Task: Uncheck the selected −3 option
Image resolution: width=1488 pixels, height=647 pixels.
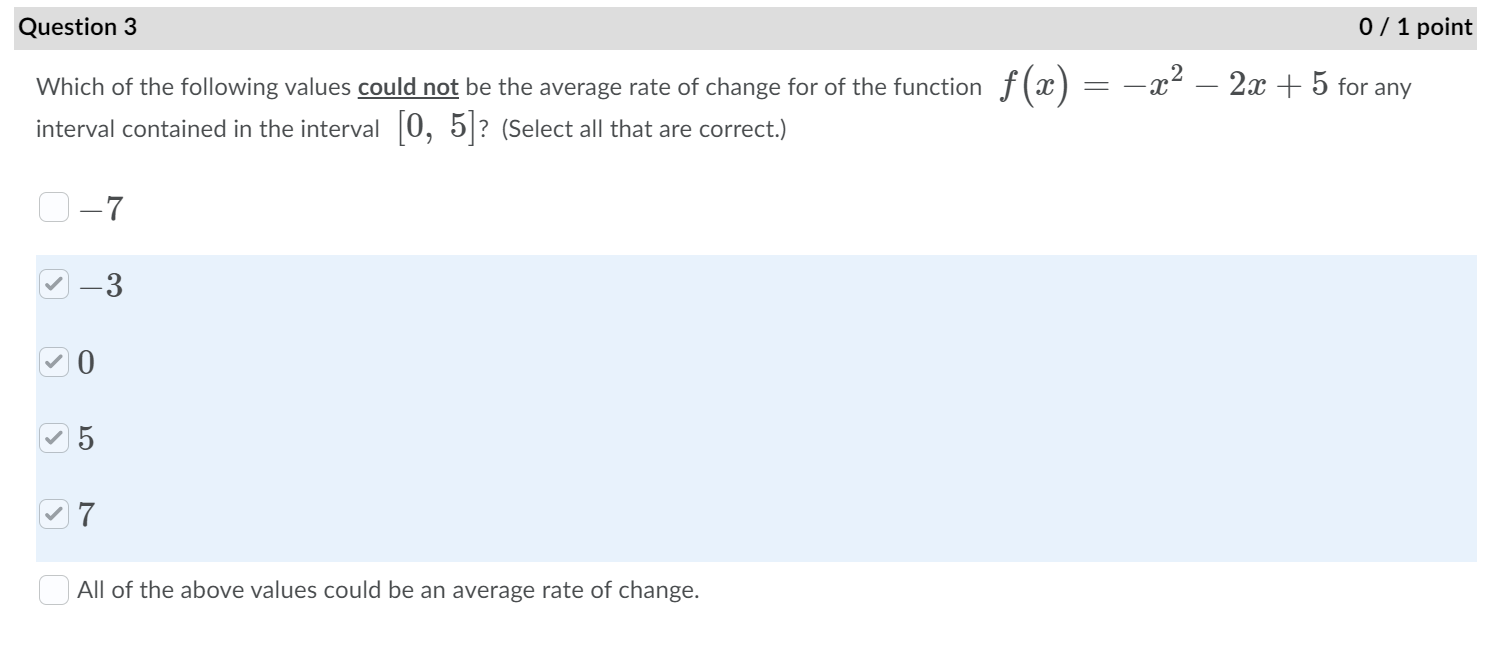Action: (x=56, y=285)
